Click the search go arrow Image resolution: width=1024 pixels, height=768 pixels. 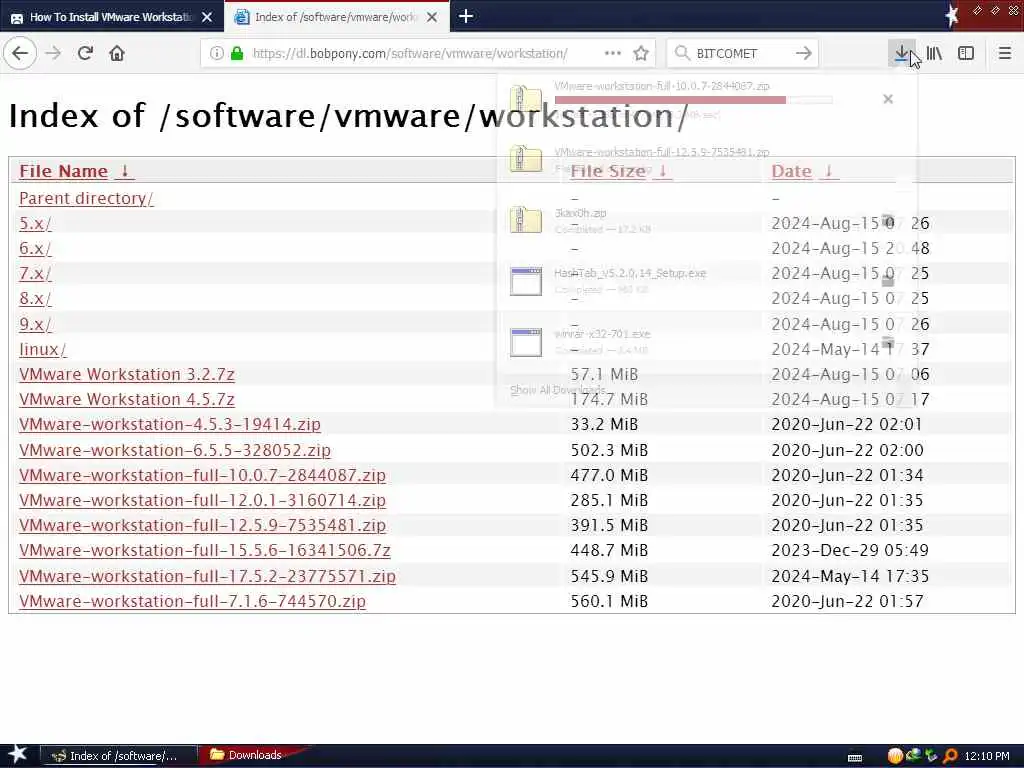click(804, 53)
